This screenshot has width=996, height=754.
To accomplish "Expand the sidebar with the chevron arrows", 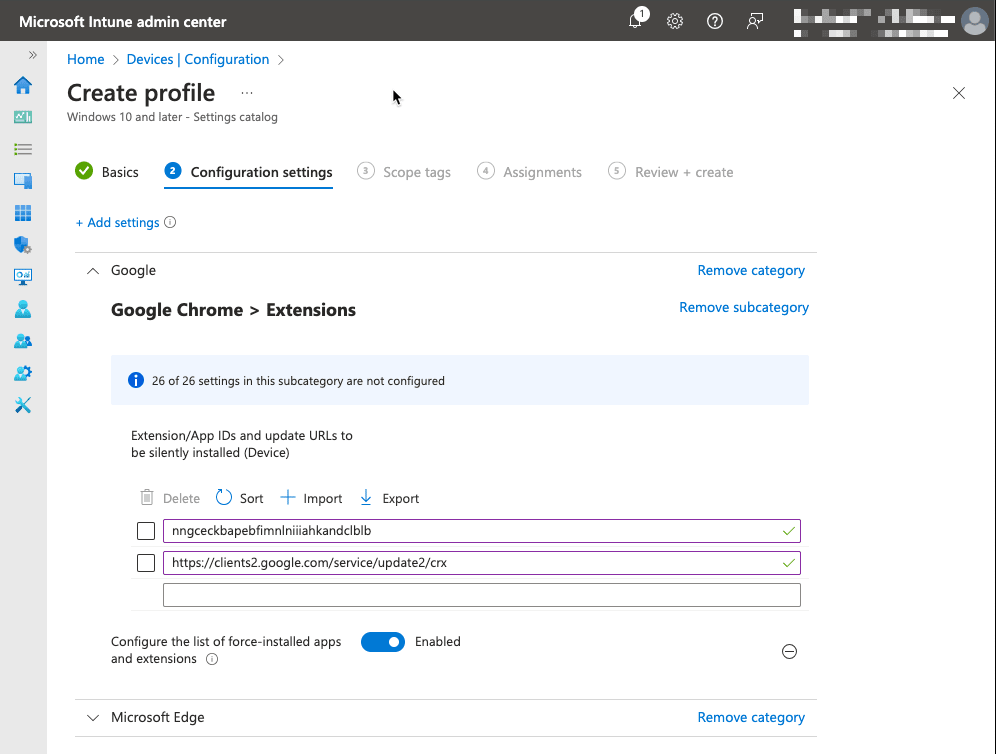I will click(33, 55).
